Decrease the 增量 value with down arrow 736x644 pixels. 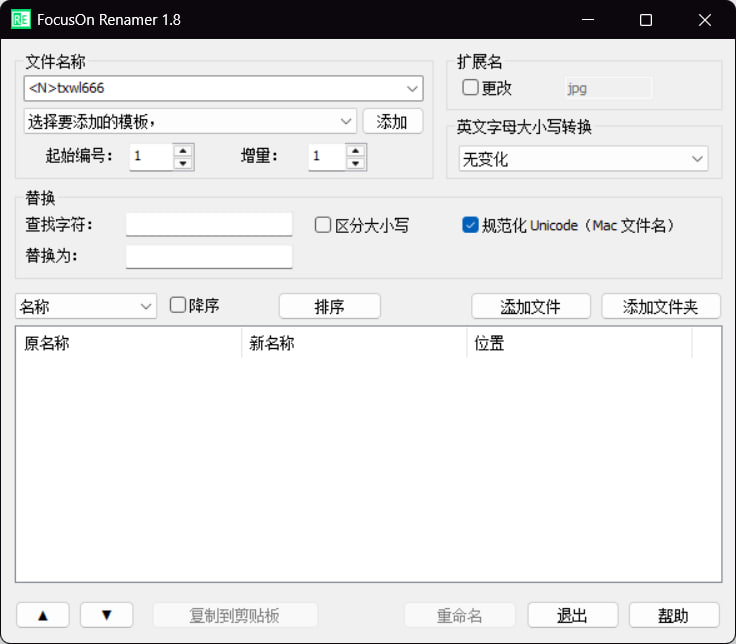click(356, 163)
